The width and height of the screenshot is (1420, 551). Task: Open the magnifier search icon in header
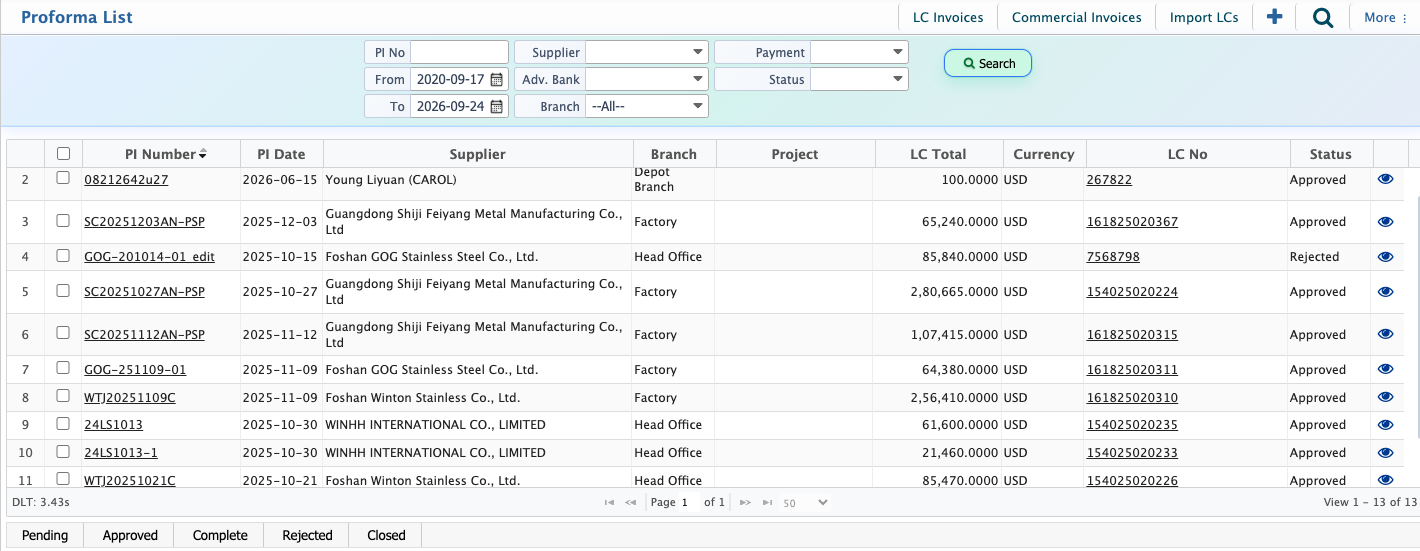pyautogui.click(x=1323, y=17)
